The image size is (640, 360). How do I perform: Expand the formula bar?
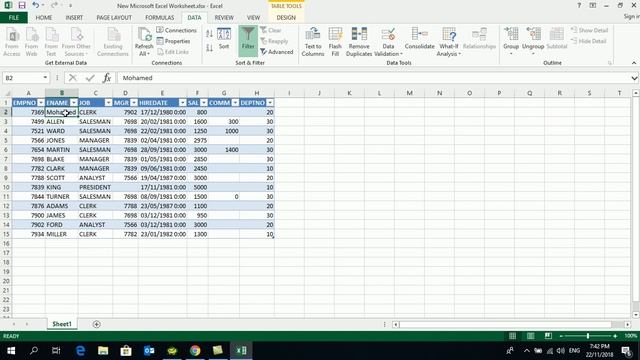tap(634, 78)
